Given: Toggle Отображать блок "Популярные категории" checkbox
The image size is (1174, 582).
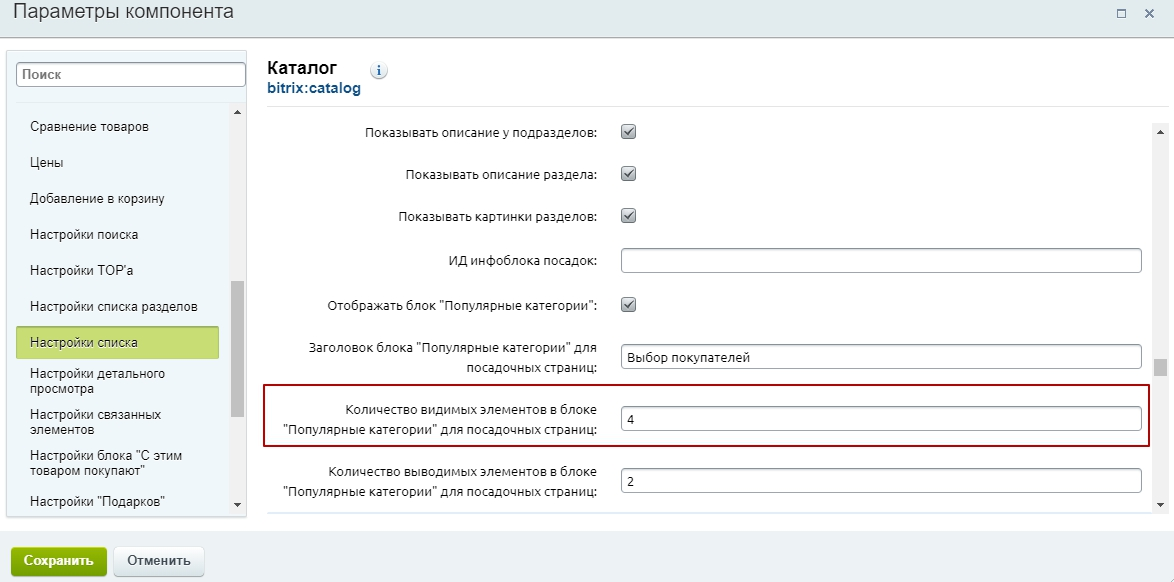Looking at the screenshot, I should (x=629, y=305).
